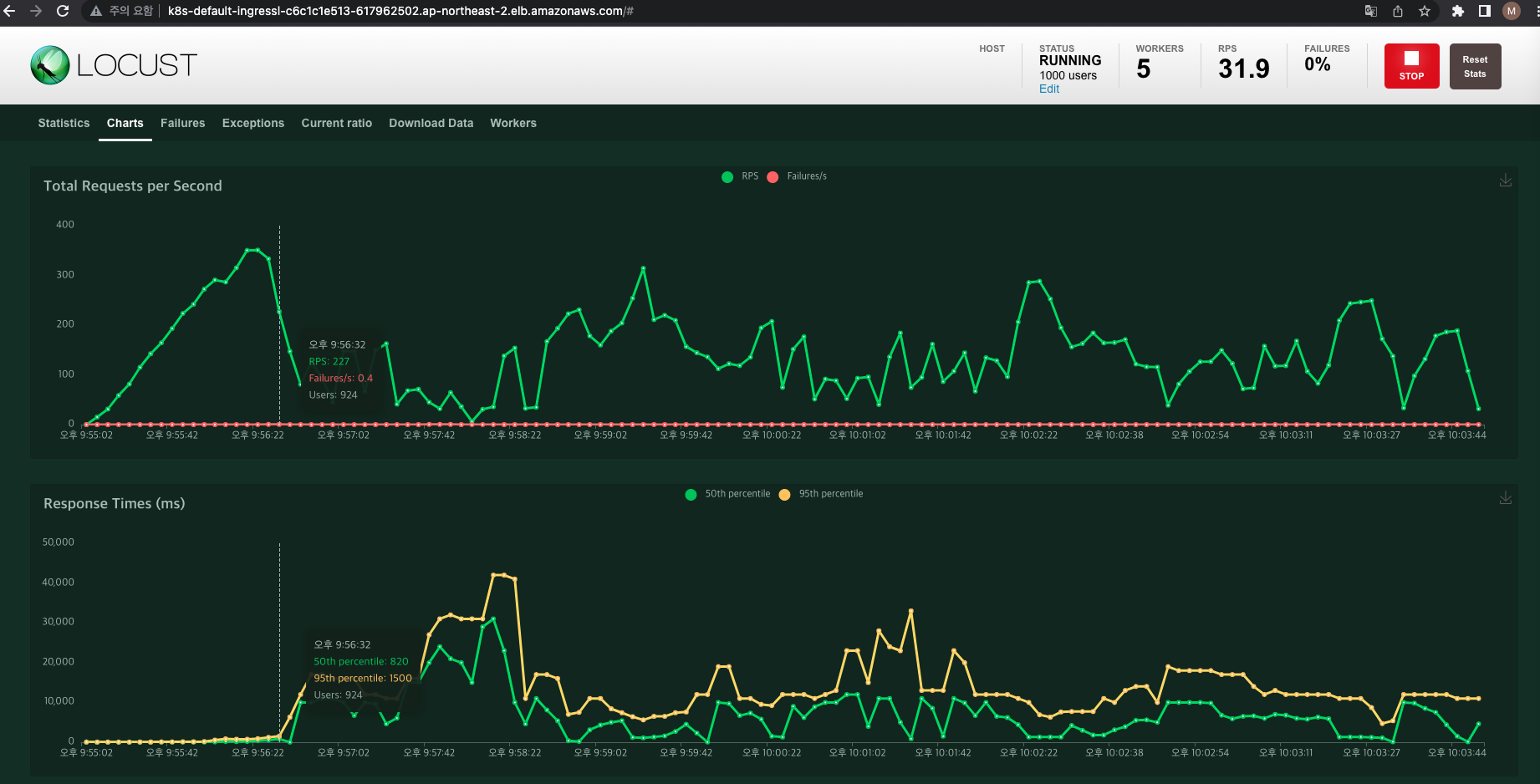Click the Locust logo
The image size is (1540, 784).
tap(114, 65)
